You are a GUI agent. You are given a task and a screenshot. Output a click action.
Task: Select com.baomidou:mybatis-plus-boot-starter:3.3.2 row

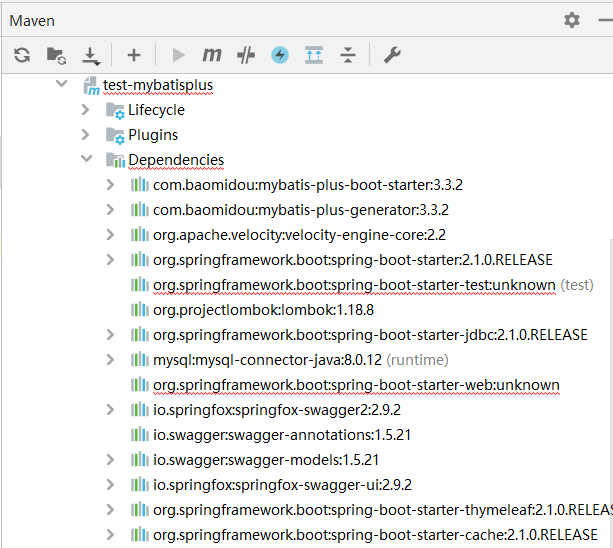tap(308, 185)
